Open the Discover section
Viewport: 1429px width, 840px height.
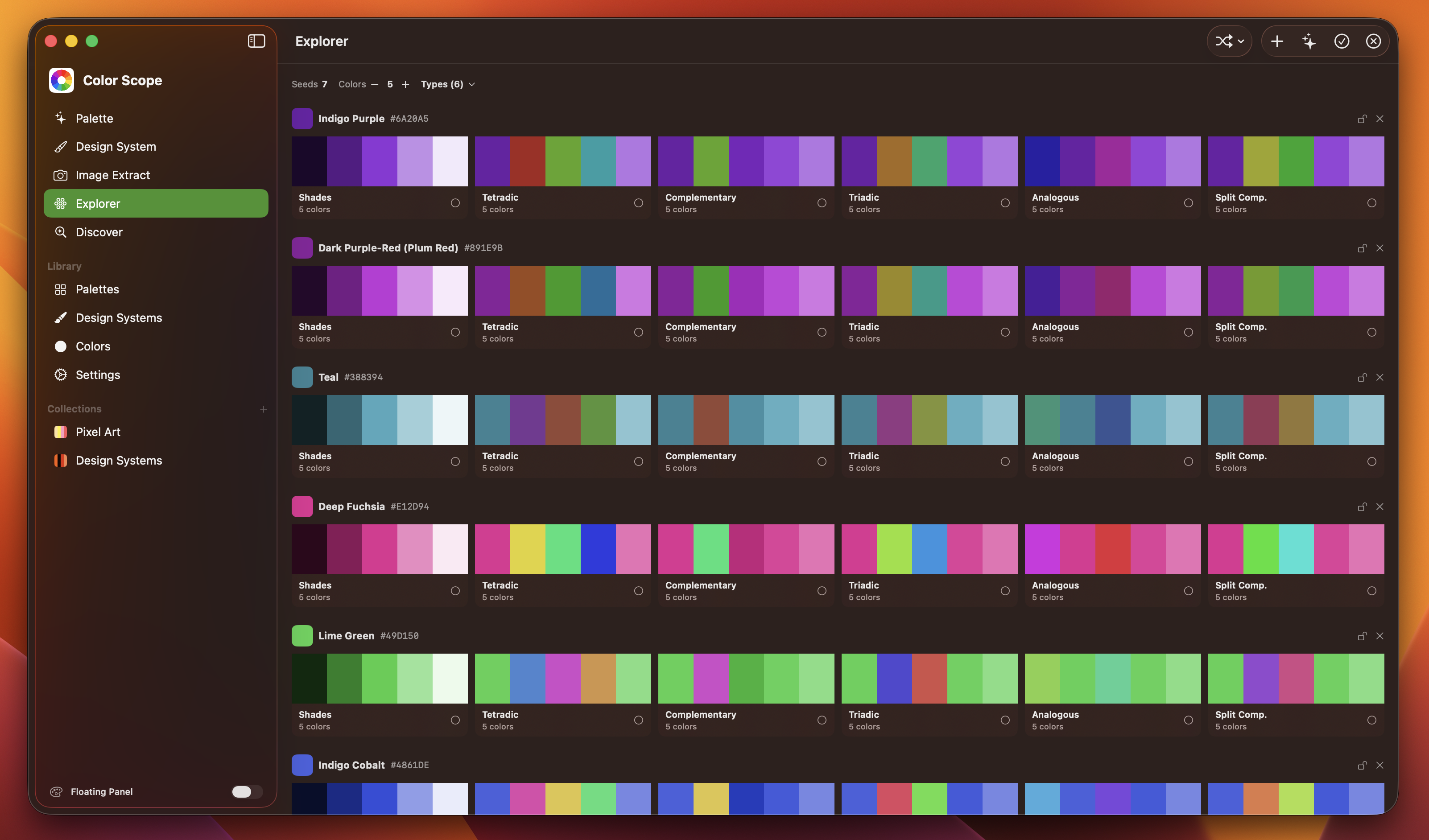(99, 232)
